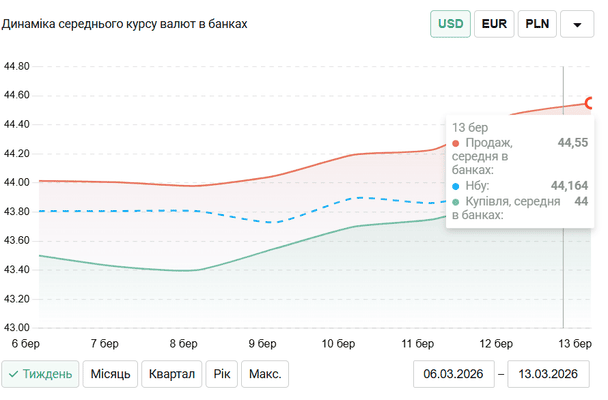Open the additional currencies dropdown arrow
The height and width of the screenshot is (400, 608).
(577, 23)
